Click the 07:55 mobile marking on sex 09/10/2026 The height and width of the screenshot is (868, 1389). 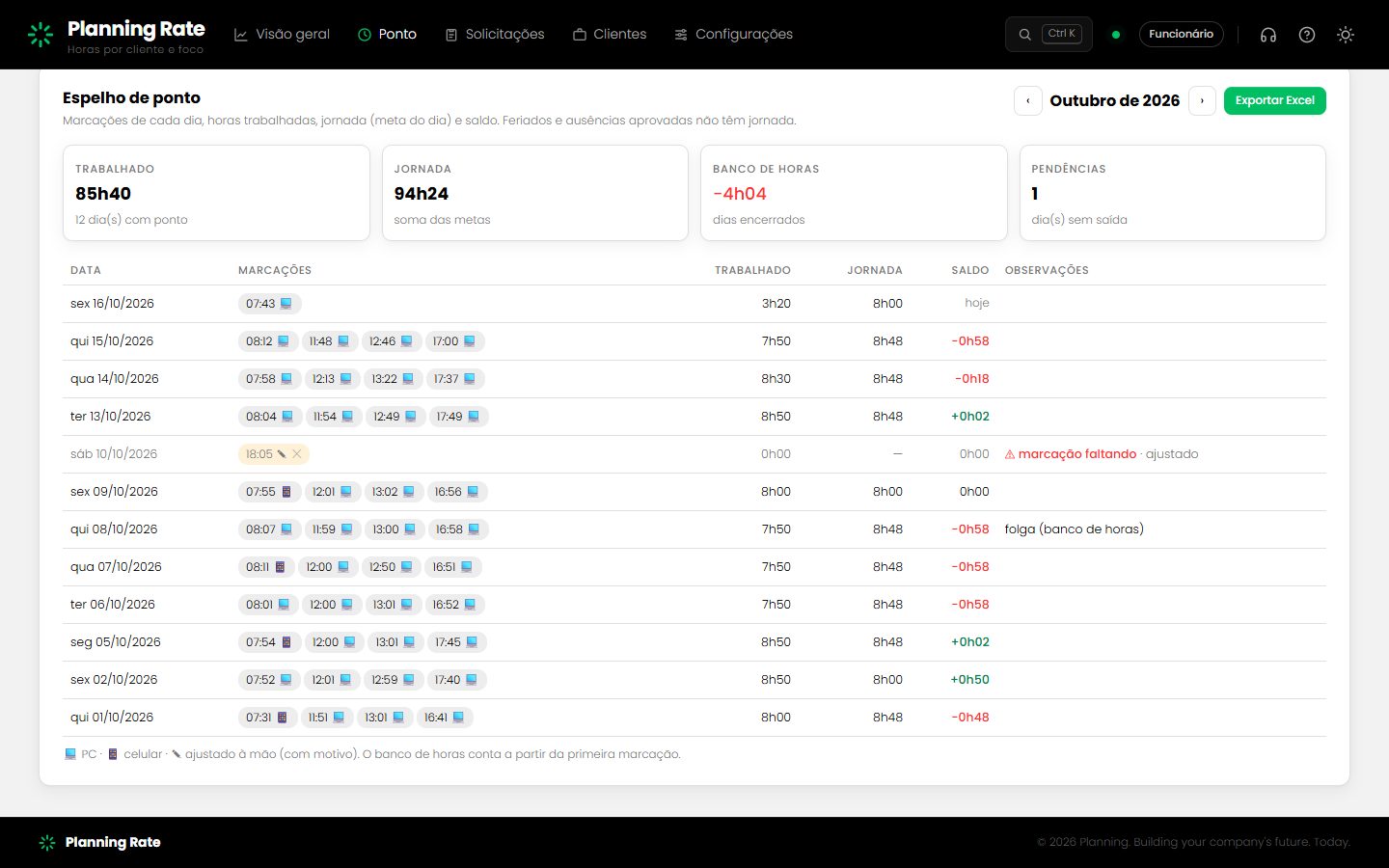[268, 492]
